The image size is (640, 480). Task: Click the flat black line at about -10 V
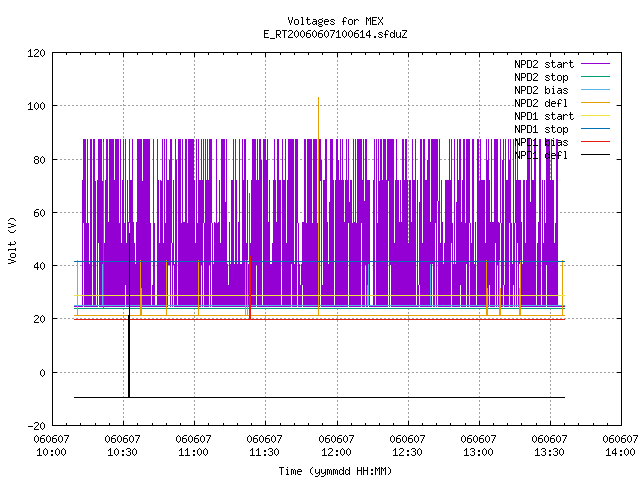[x=319, y=397]
